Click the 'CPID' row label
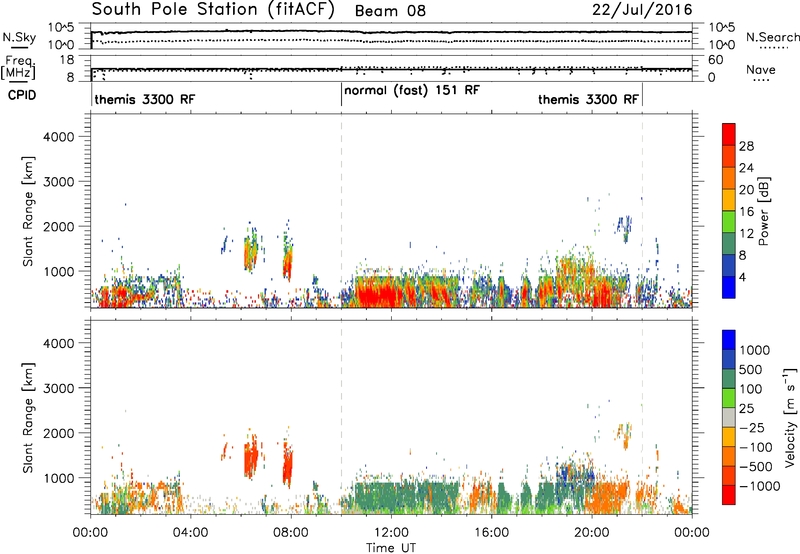 22,95
